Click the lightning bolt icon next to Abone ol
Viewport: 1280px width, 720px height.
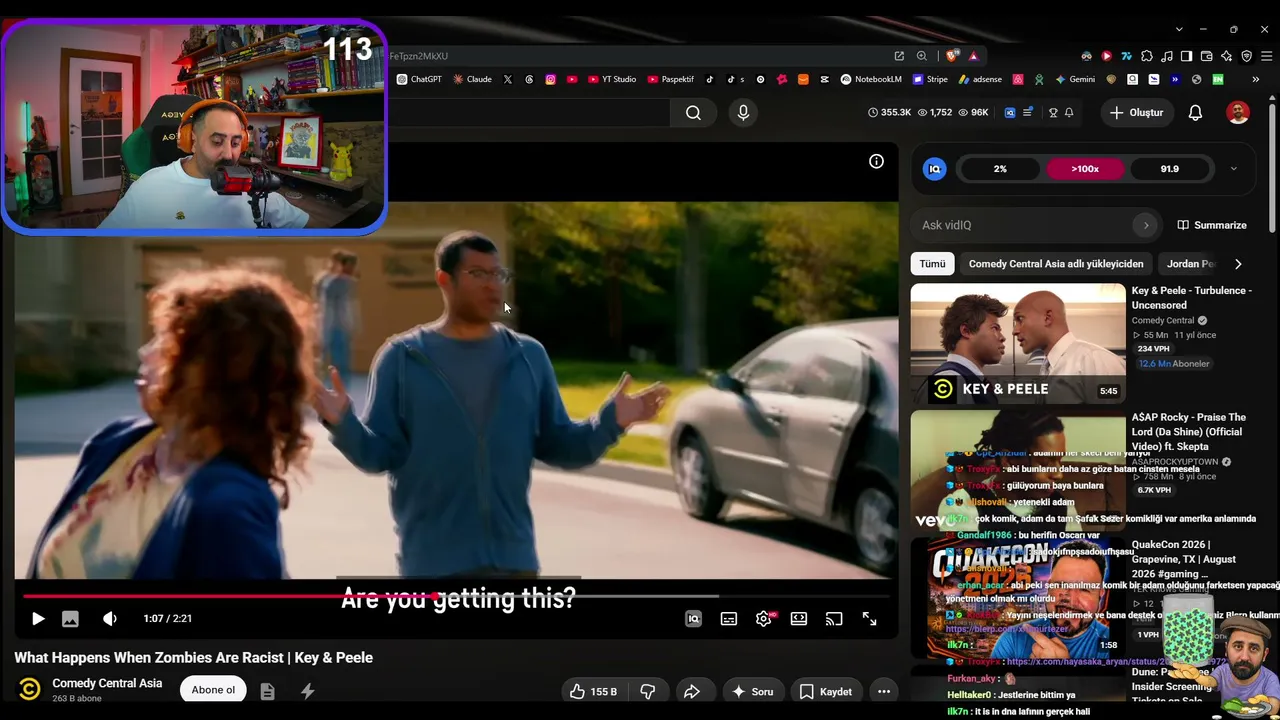(x=307, y=691)
